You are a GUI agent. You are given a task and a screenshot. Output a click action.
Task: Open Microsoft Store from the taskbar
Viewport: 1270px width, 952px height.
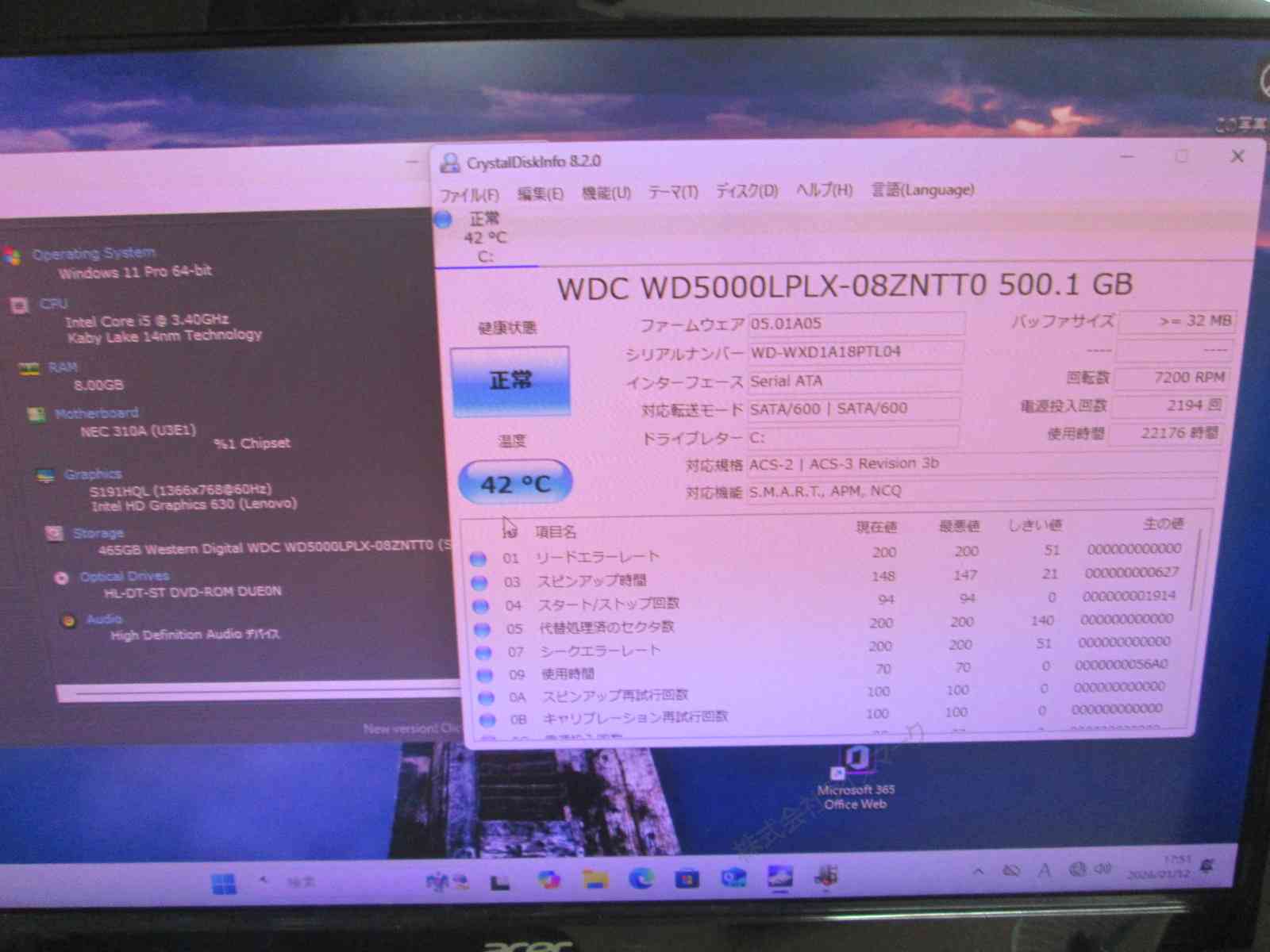[x=687, y=878]
